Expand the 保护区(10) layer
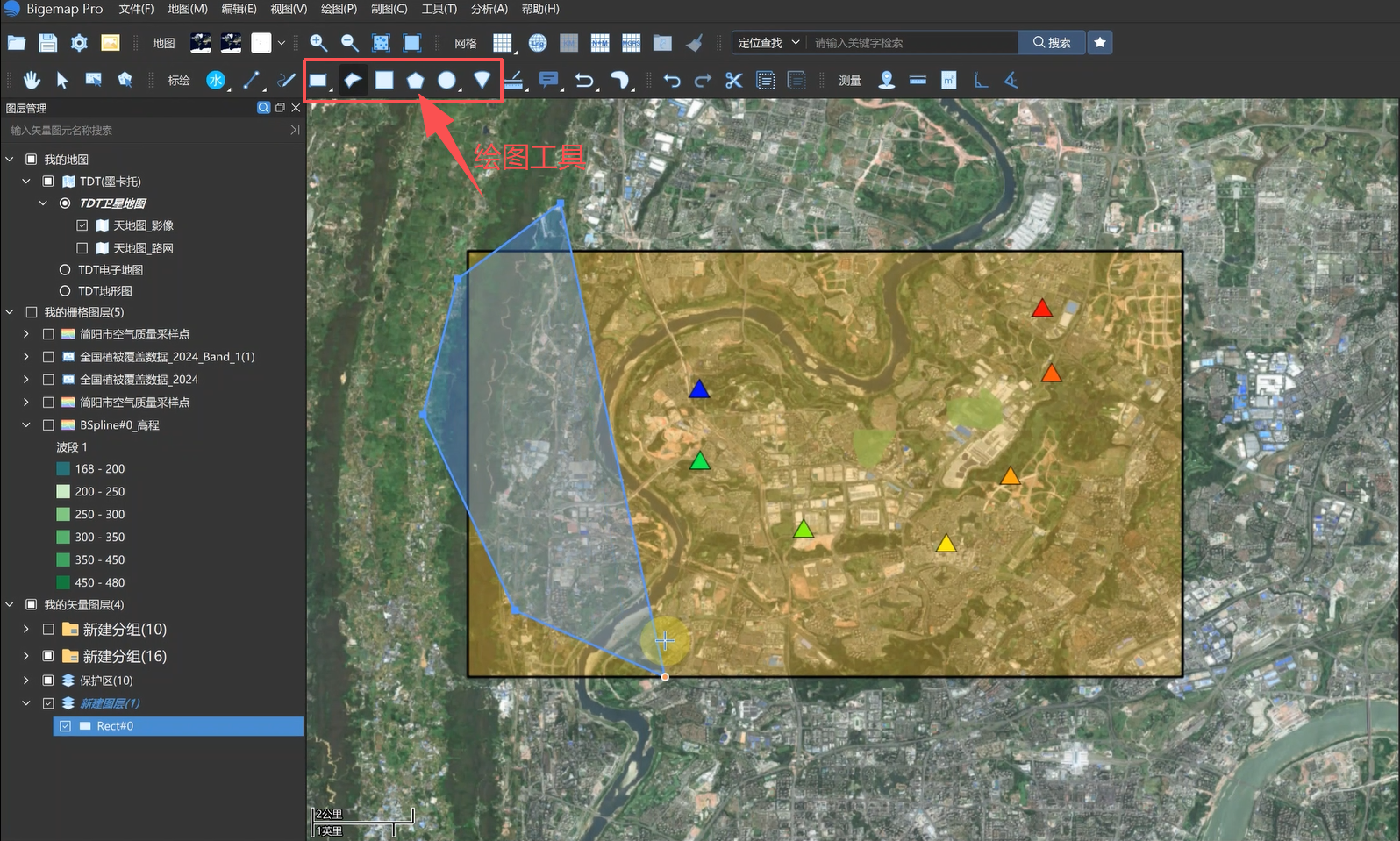 [x=26, y=680]
